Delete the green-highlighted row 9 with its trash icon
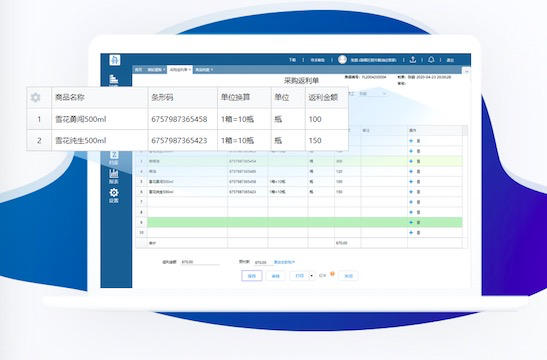The width and height of the screenshot is (547, 360). click(418, 222)
